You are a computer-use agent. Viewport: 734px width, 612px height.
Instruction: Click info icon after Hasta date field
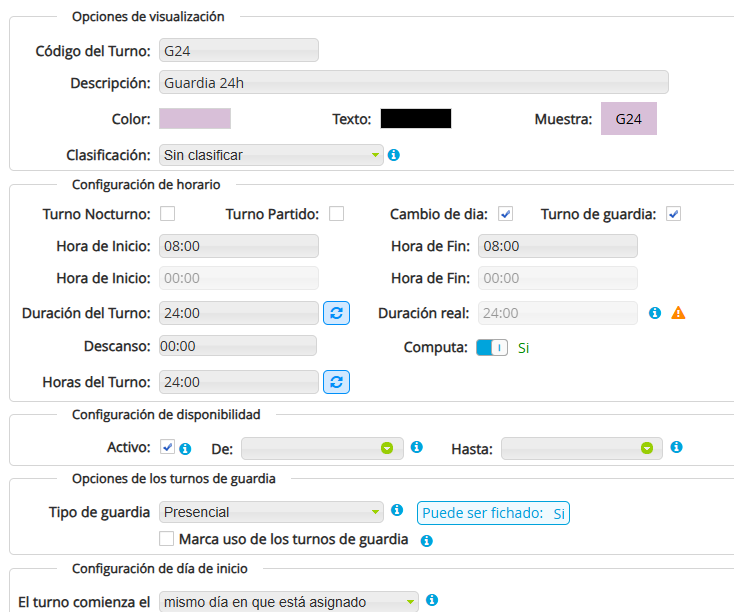[x=677, y=447]
